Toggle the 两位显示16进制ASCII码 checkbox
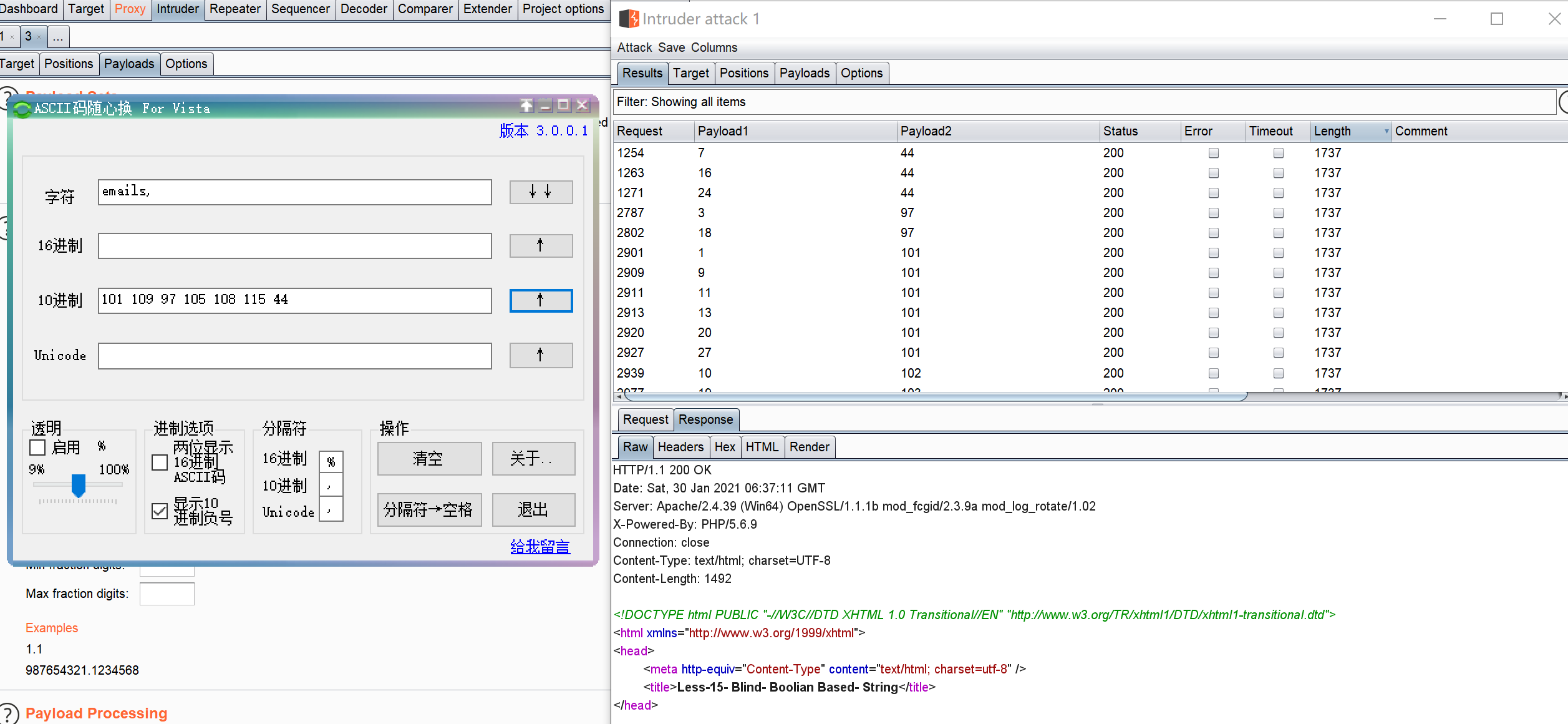Viewport: 1568px width, 724px height. [160, 462]
